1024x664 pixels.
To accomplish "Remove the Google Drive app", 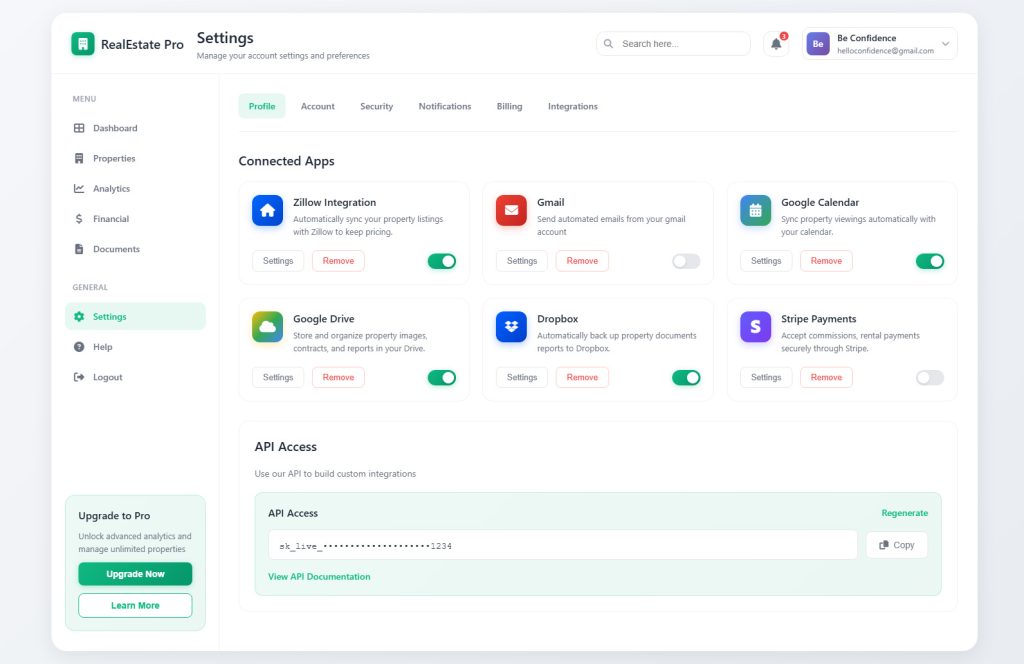I will [338, 377].
